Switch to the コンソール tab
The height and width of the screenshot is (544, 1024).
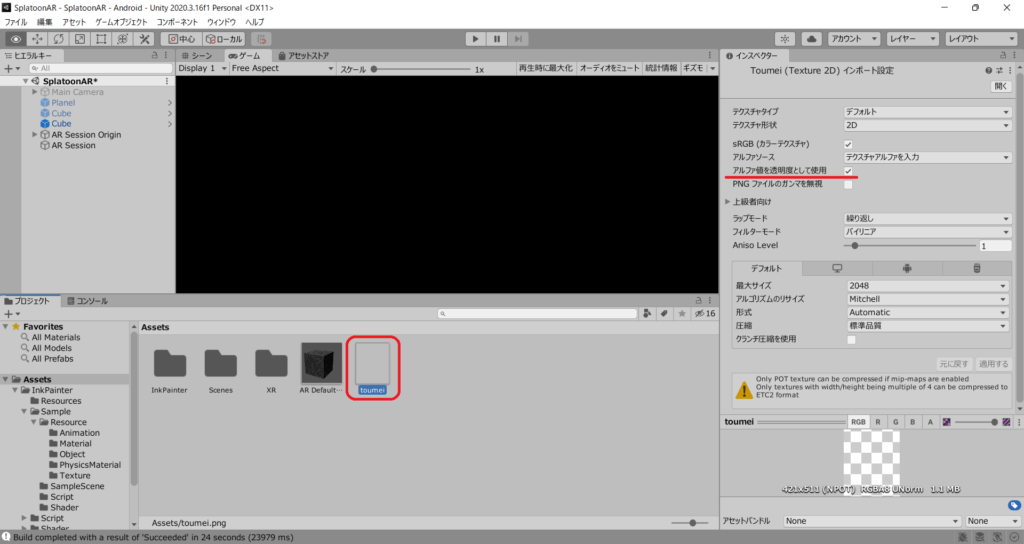88,301
